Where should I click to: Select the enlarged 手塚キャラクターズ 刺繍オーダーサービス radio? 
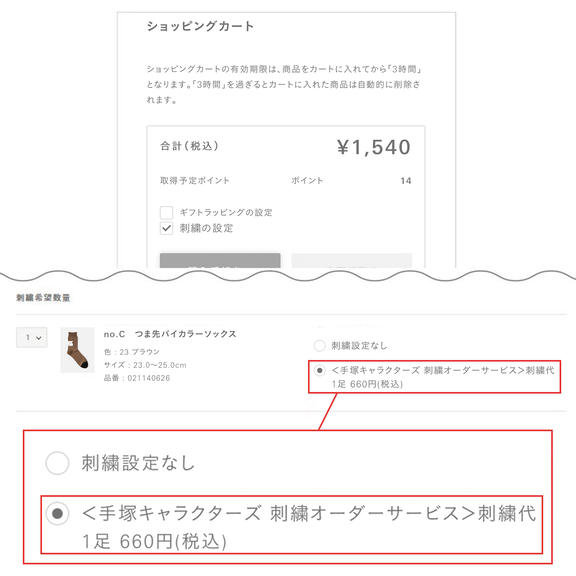point(57,513)
